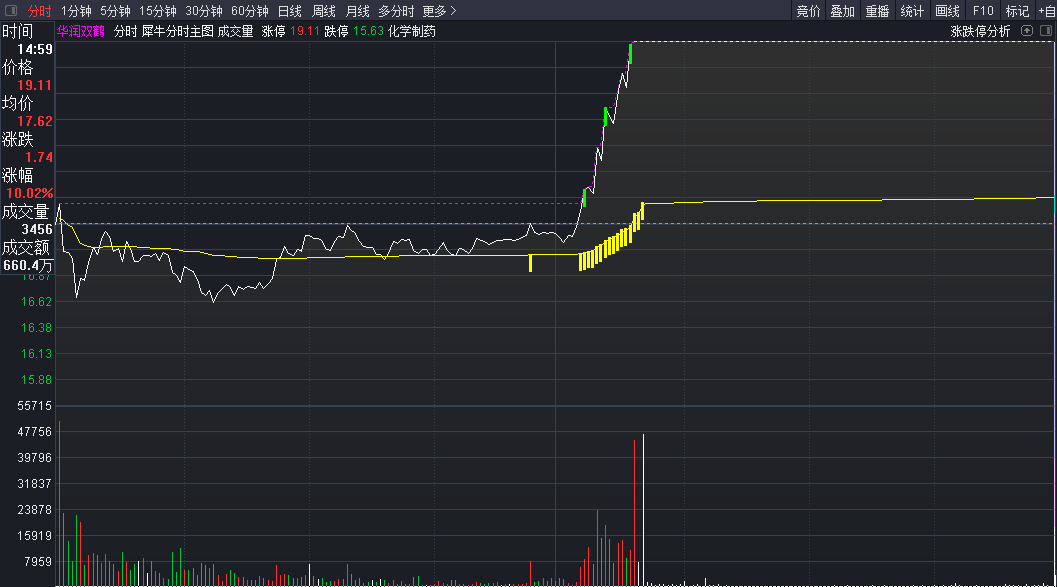Screen dimensions: 1057x587
Task: Select the 成交量 volume indicator label
Action: pyautogui.click(x=235, y=31)
